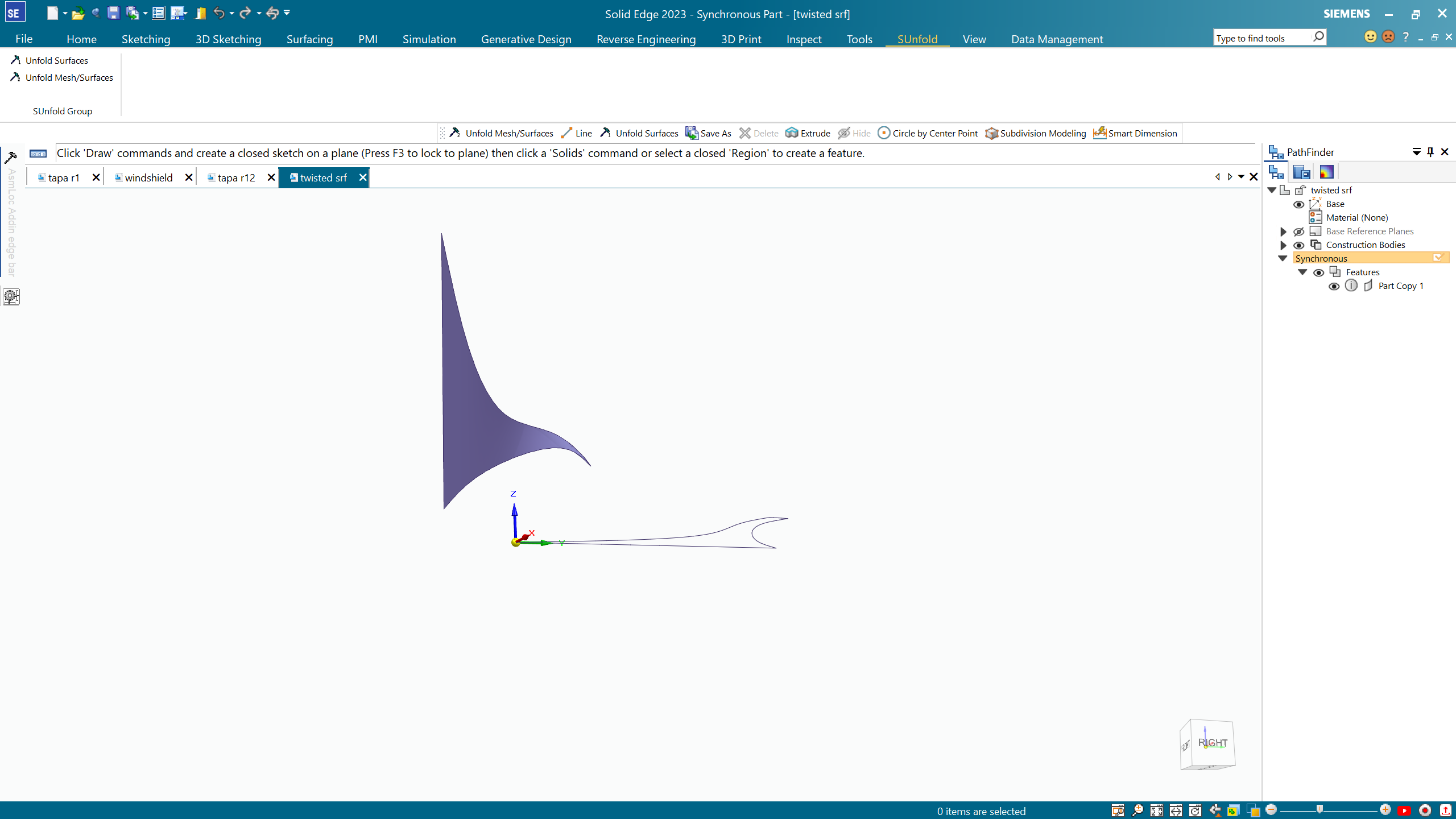
Task: Collapse the Features tree node
Action: click(1302, 272)
